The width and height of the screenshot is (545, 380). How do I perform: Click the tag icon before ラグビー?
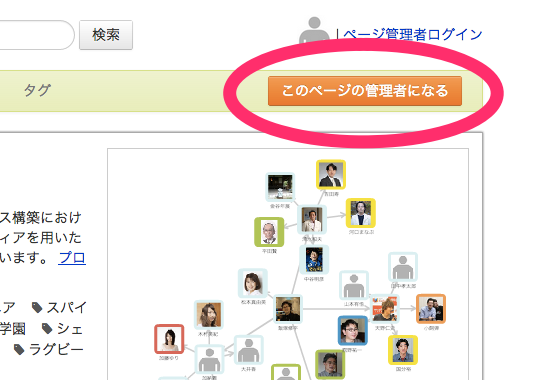point(19,349)
